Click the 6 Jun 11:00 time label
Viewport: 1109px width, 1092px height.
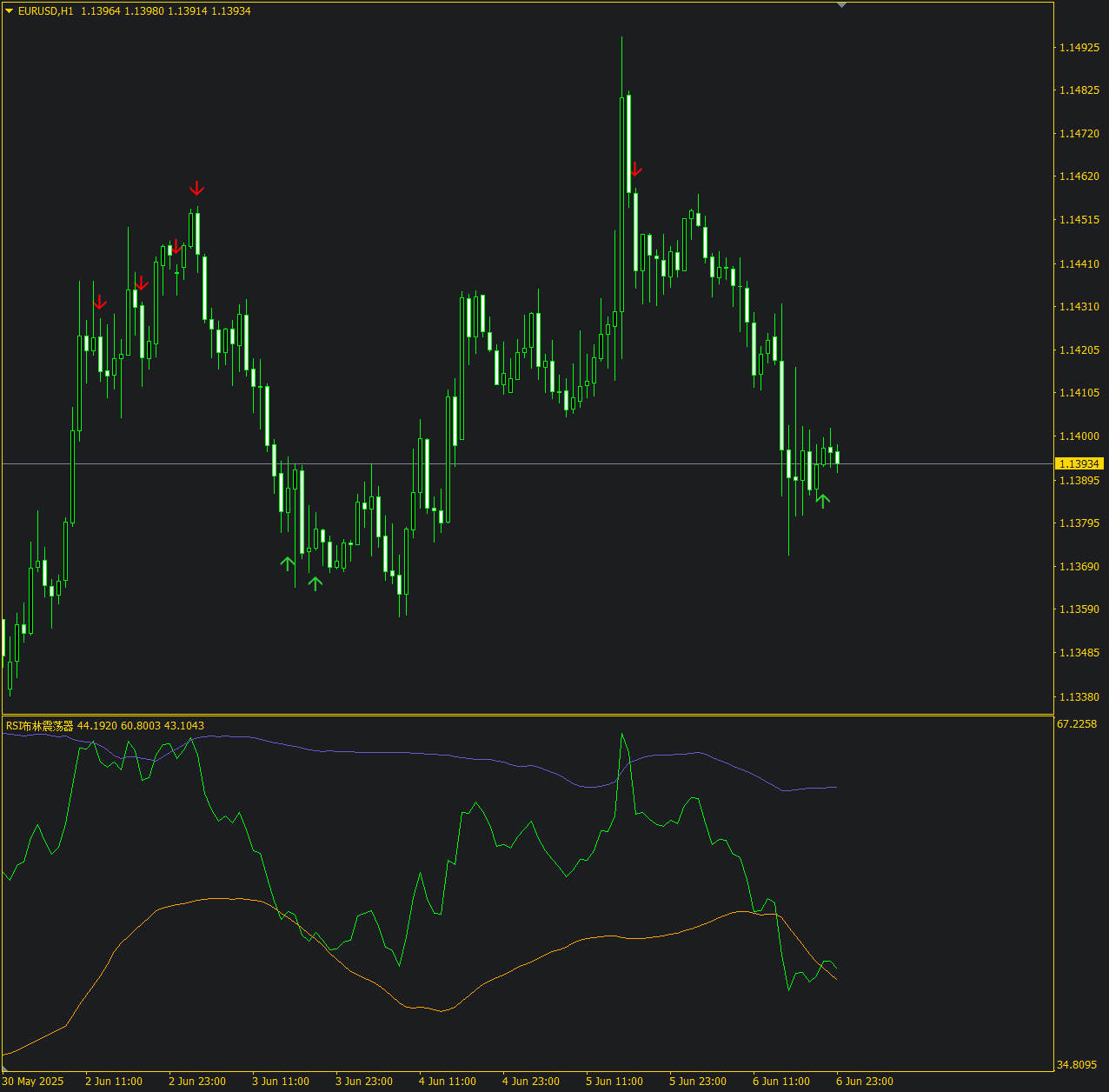pyautogui.click(x=781, y=1082)
